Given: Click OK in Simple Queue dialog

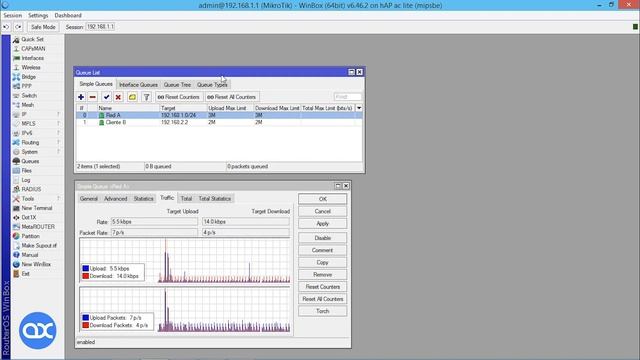Looking at the screenshot, I should [x=322, y=199].
